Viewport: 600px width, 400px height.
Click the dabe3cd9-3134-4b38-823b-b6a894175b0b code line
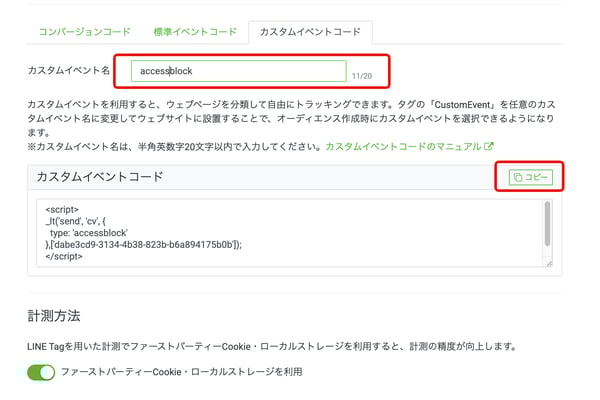(x=143, y=244)
